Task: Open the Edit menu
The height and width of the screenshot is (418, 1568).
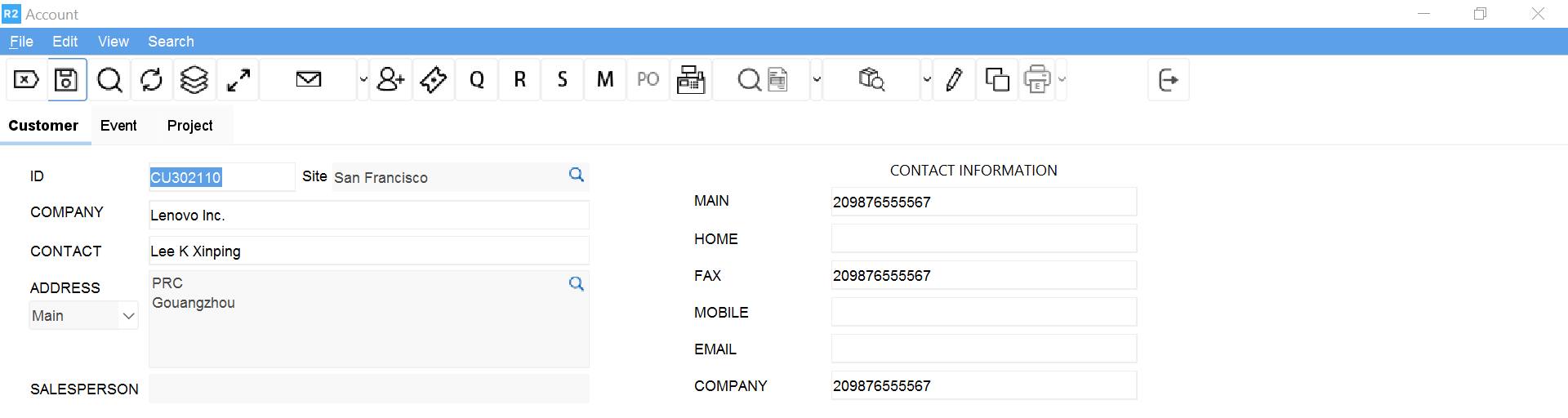Action: (x=65, y=42)
